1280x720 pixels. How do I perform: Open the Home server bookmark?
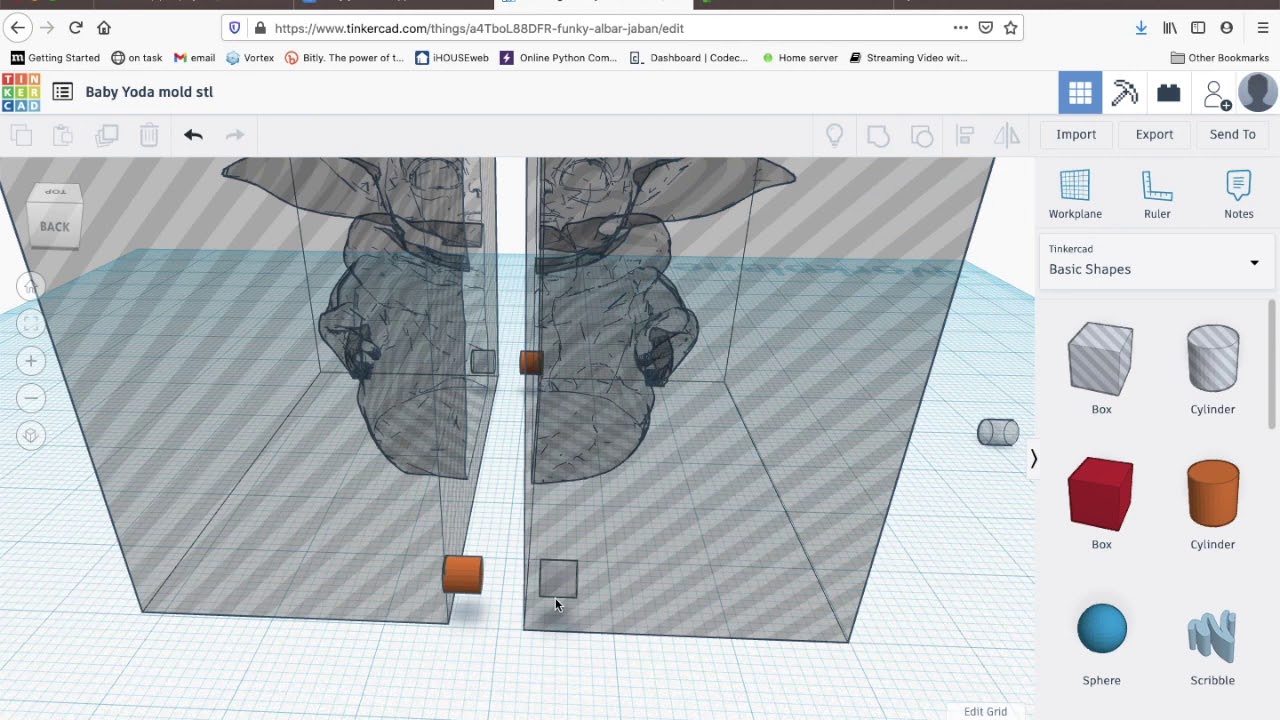(800, 58)
